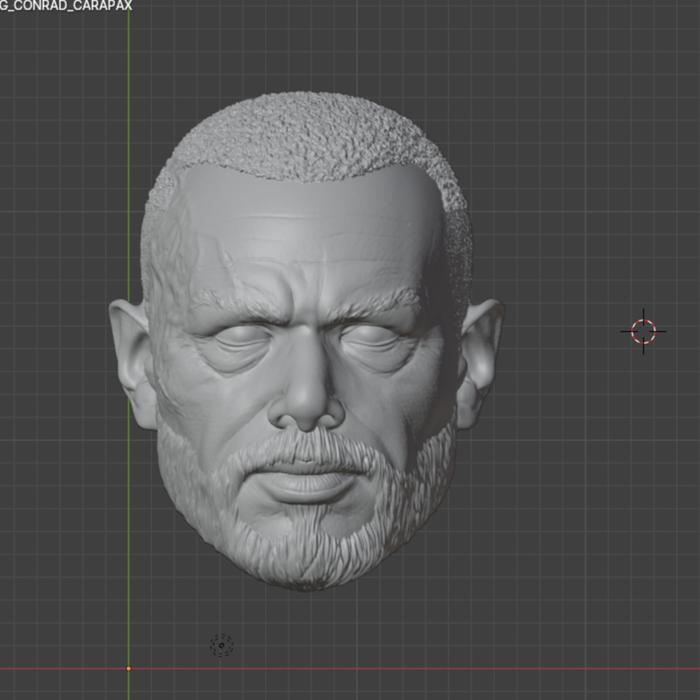
Task: Click the mustache above the lips
Action: point(307,451)
